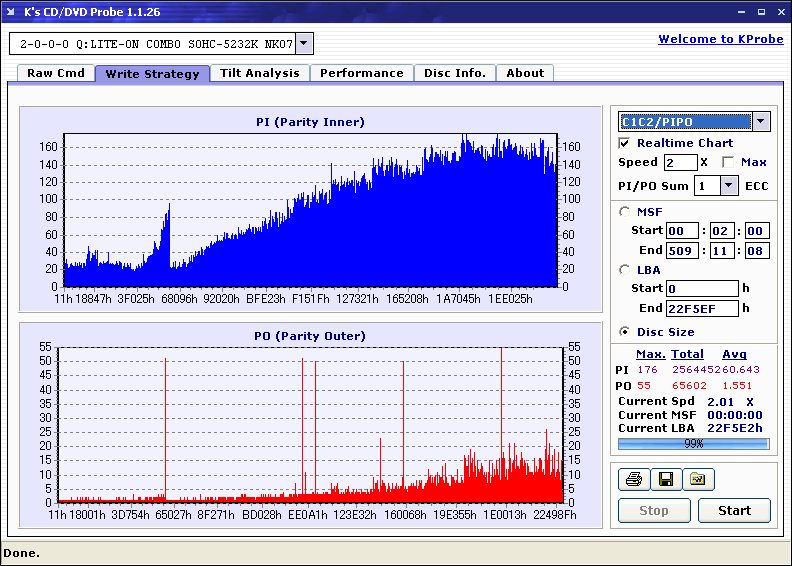Select the LBA radio button
This screenshot has width=792, height=566.
tap(625, 269)
